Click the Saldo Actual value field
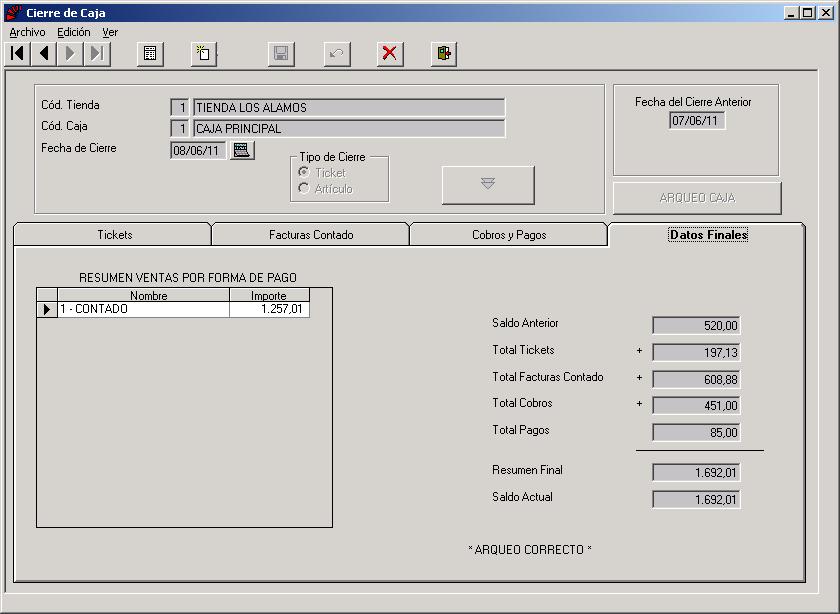Screen dimensions: 840x614 (696, 499)
